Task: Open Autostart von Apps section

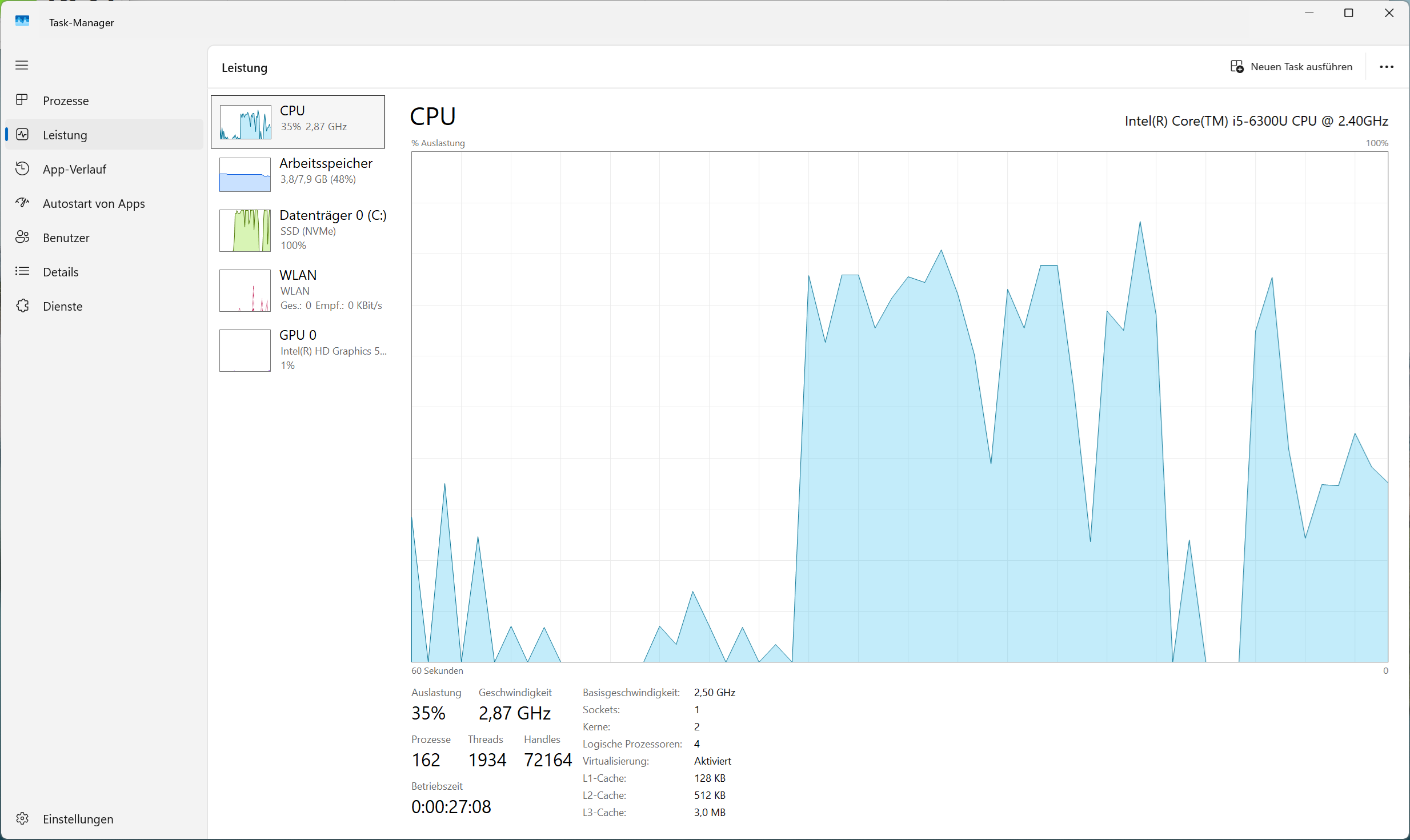Action: click(94, 203)
